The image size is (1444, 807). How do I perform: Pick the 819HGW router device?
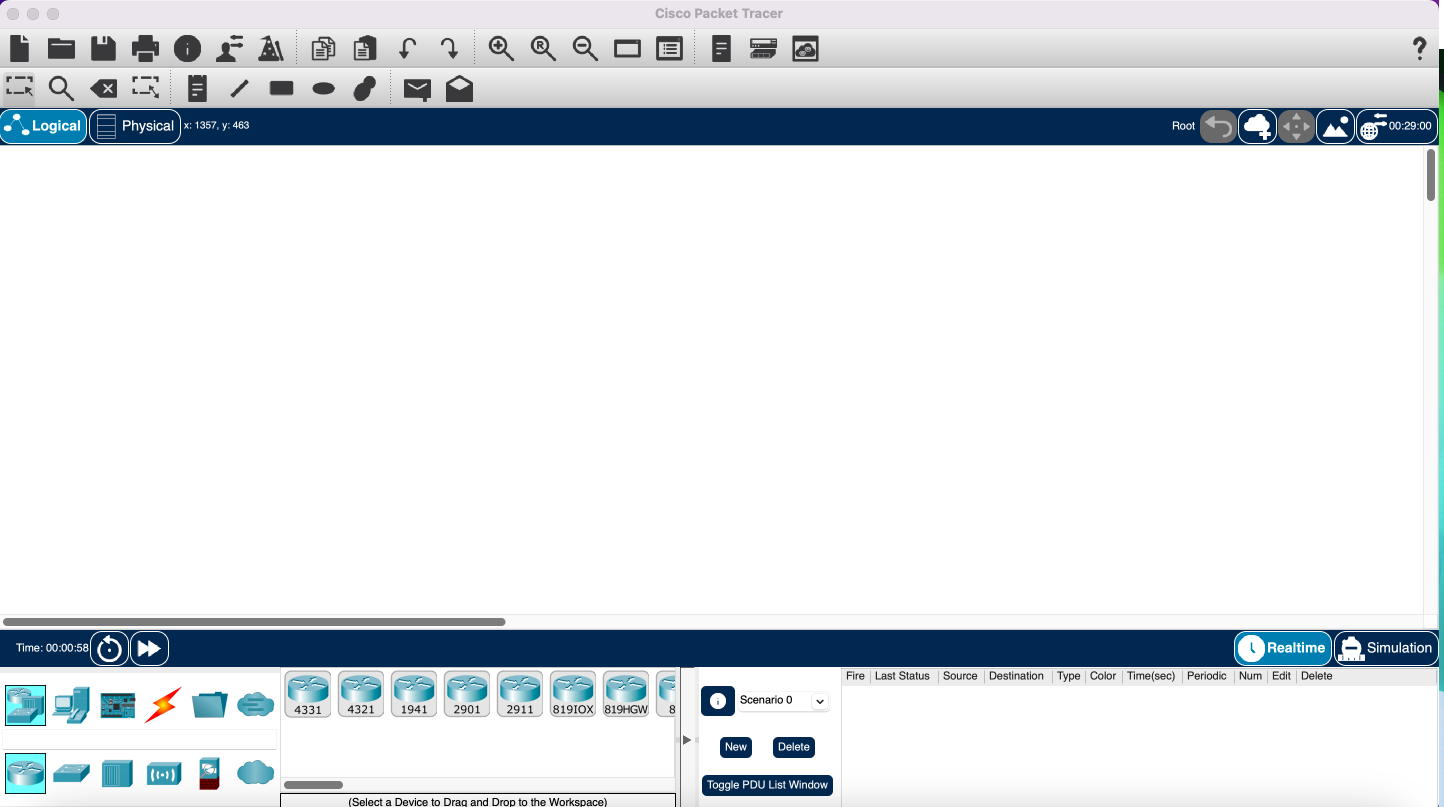pos(626,694)
